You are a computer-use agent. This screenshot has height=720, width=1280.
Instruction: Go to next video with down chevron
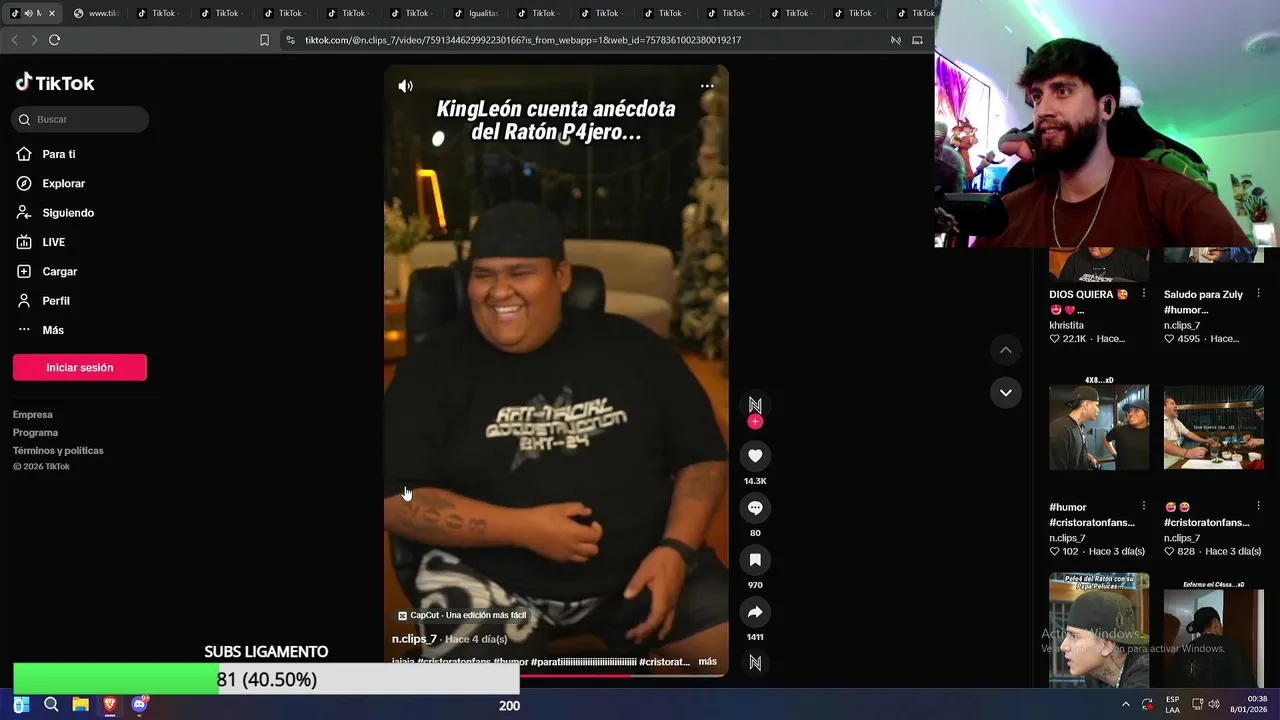pyautogui.click(x=1006, y=392)
